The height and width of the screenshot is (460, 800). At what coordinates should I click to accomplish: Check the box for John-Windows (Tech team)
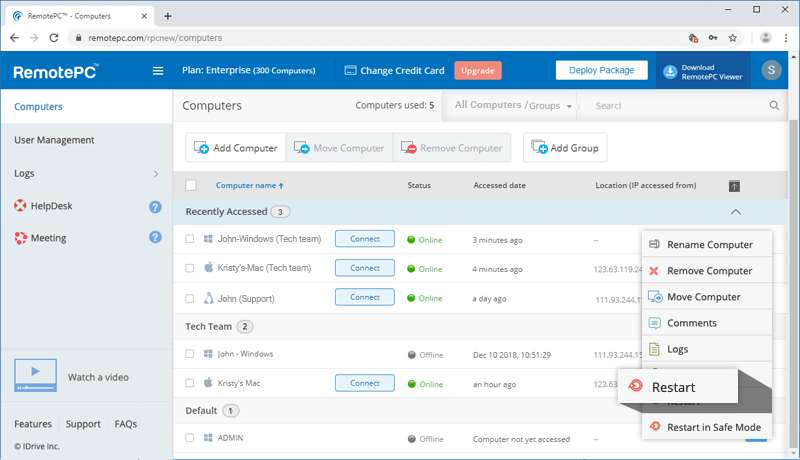pyautogui.click(x=189, y=239)
